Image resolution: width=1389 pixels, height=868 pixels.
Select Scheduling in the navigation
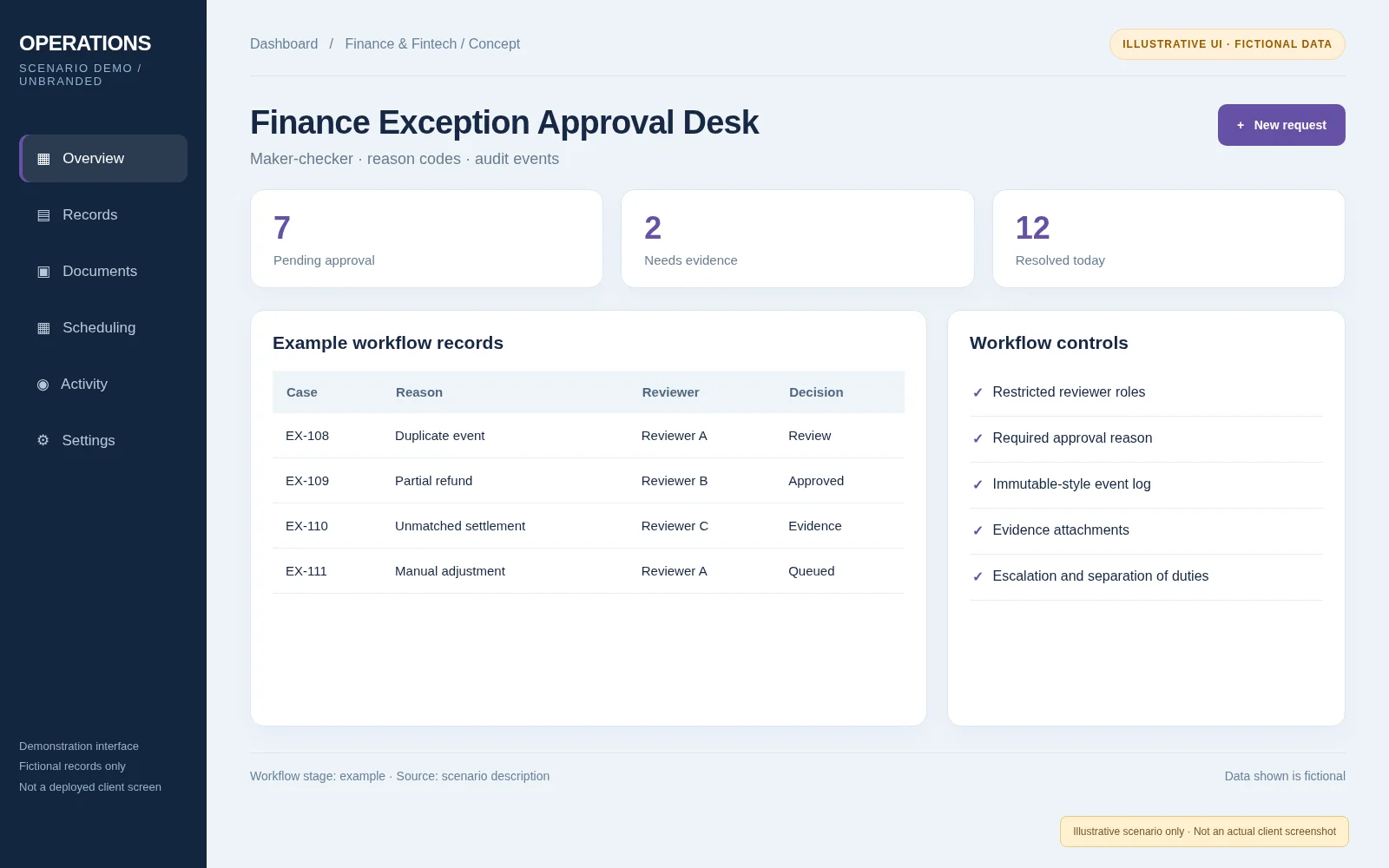(x=103, y=327)
